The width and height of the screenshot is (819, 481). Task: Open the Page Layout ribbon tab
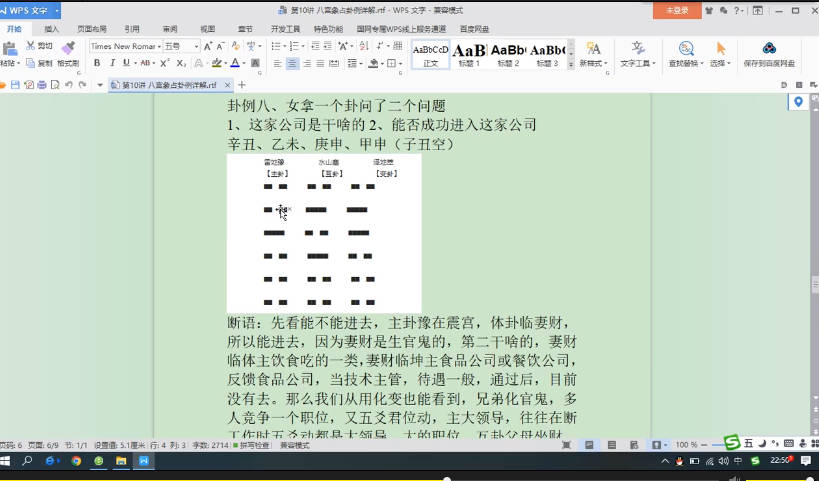[92, 29]
